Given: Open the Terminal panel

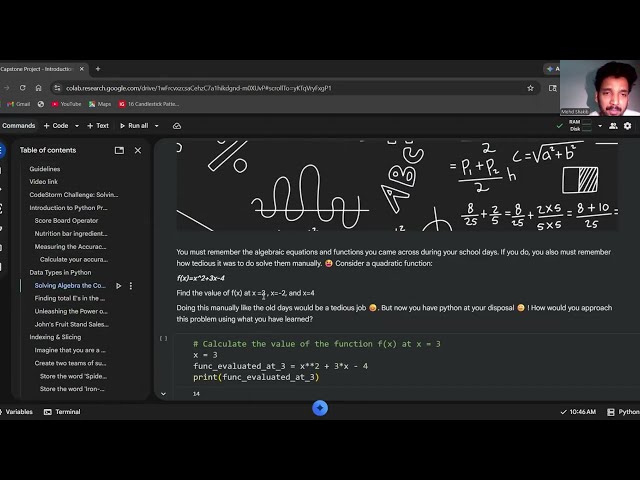Looking at the screenshot, I should (x=62, y=412).
